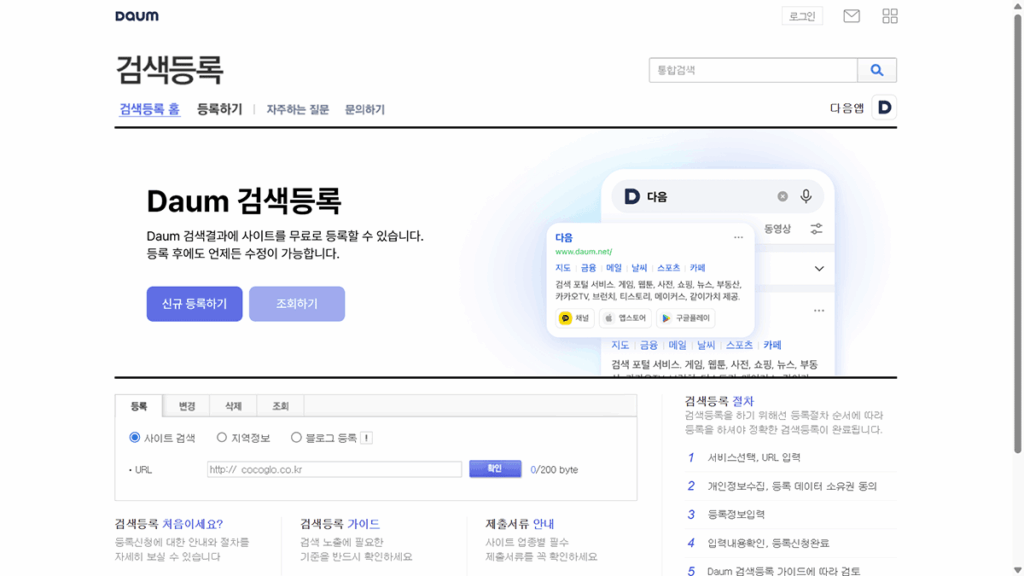Click the 카페 link on 다음 card

coord(697,268)
